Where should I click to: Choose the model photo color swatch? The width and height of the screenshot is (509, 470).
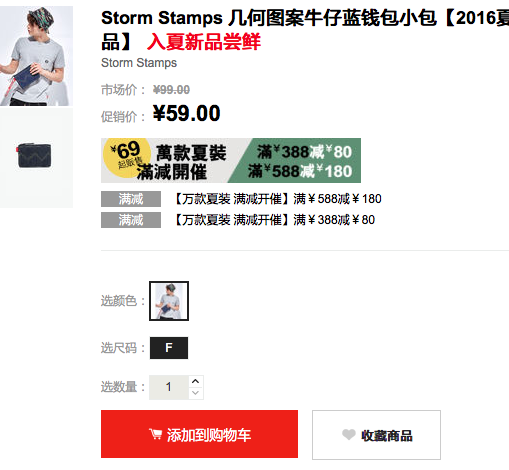tap(169, 301)
